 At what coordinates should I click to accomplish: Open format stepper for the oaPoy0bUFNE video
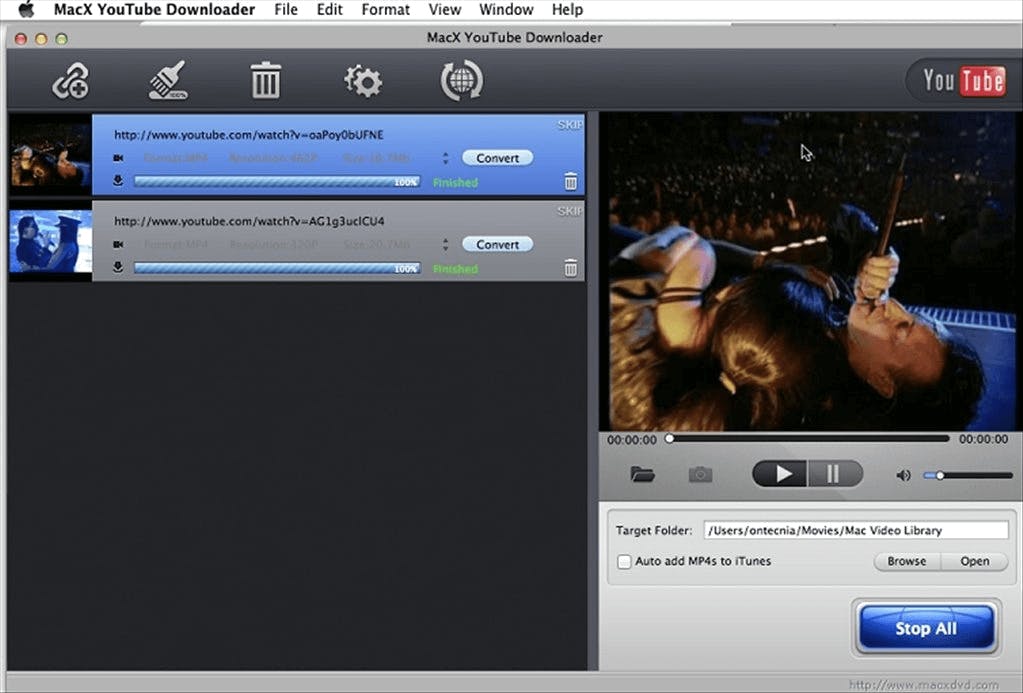[446, 158]
